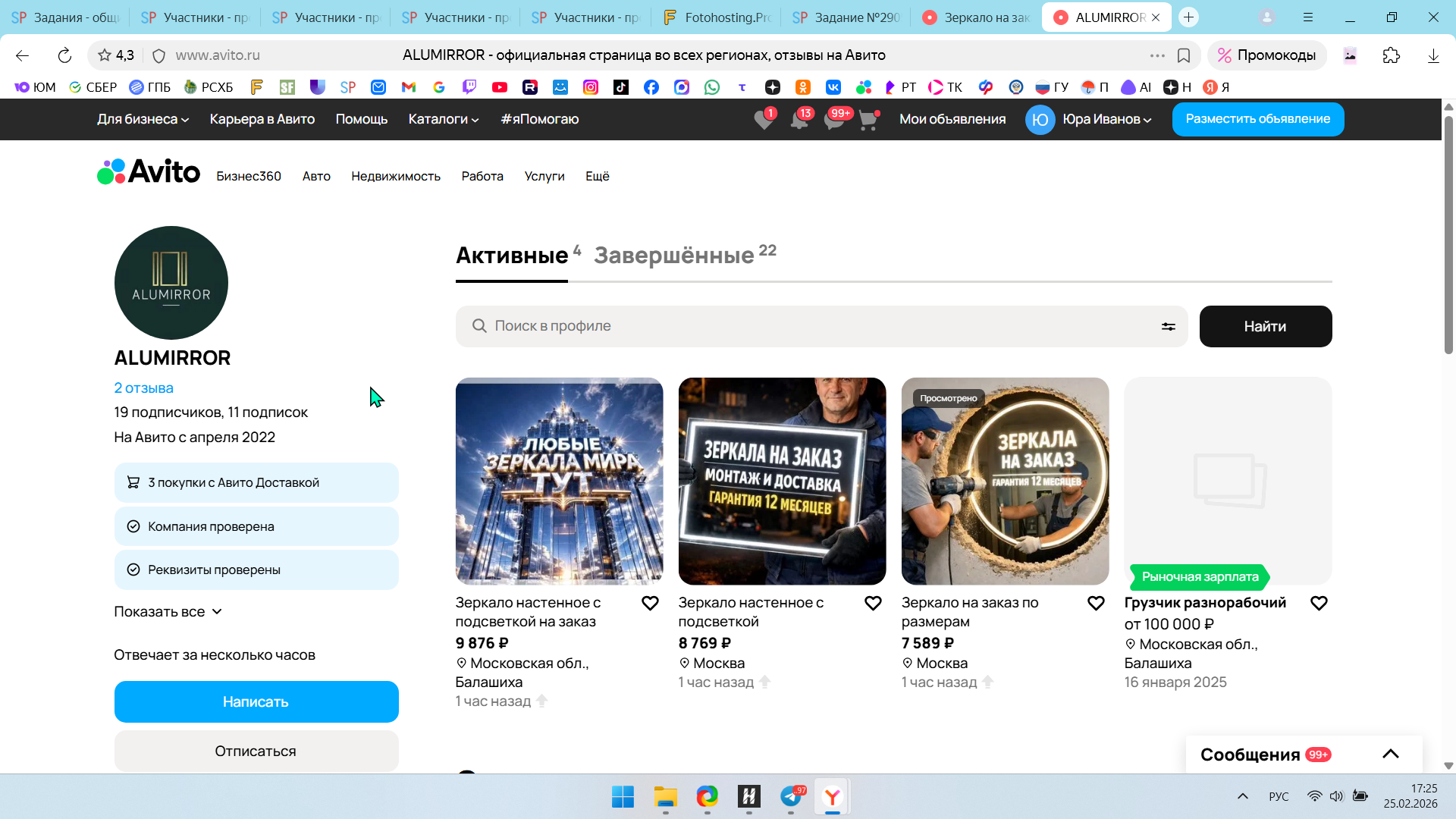Click the search filter settings icon
This screenshot has width=1456, height=819.
tap(1168, 326)
